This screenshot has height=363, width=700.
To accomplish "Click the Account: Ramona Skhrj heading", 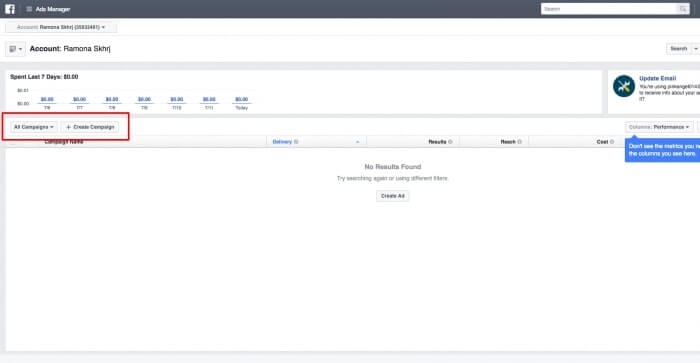I will (x=70, y=49).
